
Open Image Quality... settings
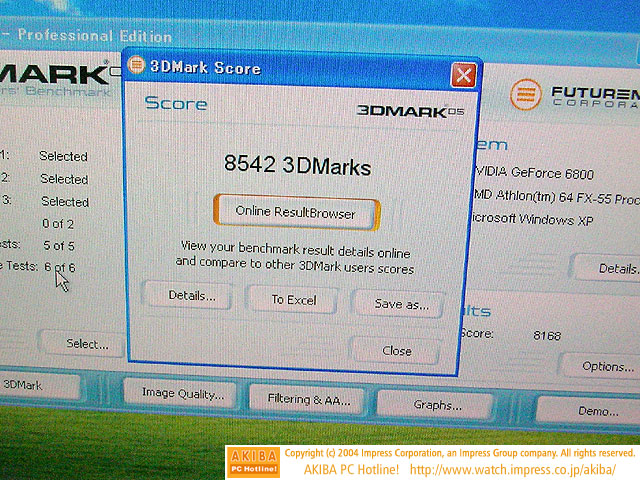181,394
